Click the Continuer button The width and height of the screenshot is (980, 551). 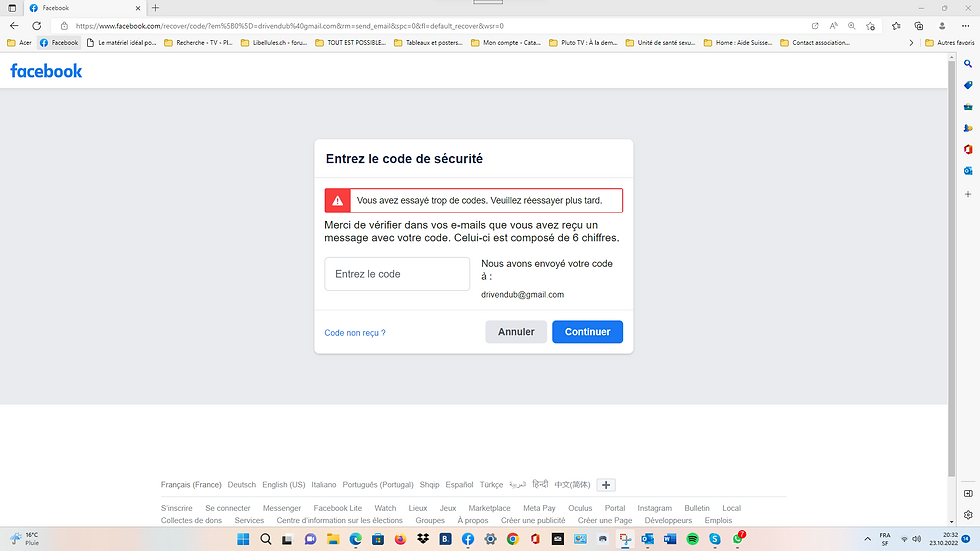[588, 332]
